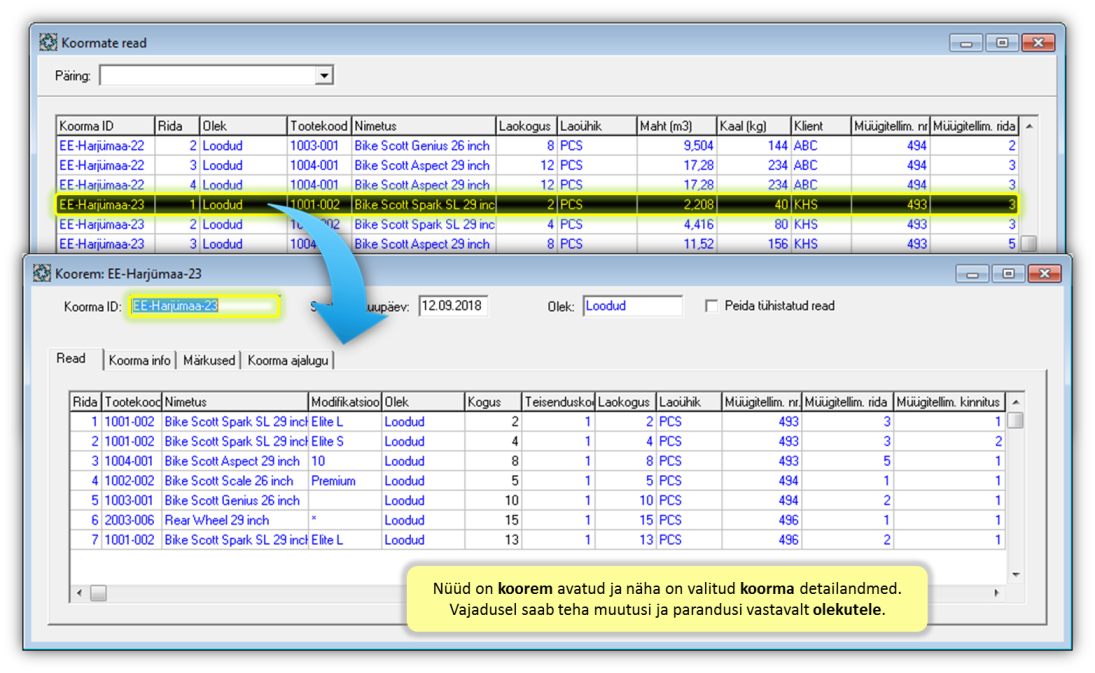Click the Laokogus cell showing 15
1095x673 pixels.
pyautogui.click(x=626, y=520)
